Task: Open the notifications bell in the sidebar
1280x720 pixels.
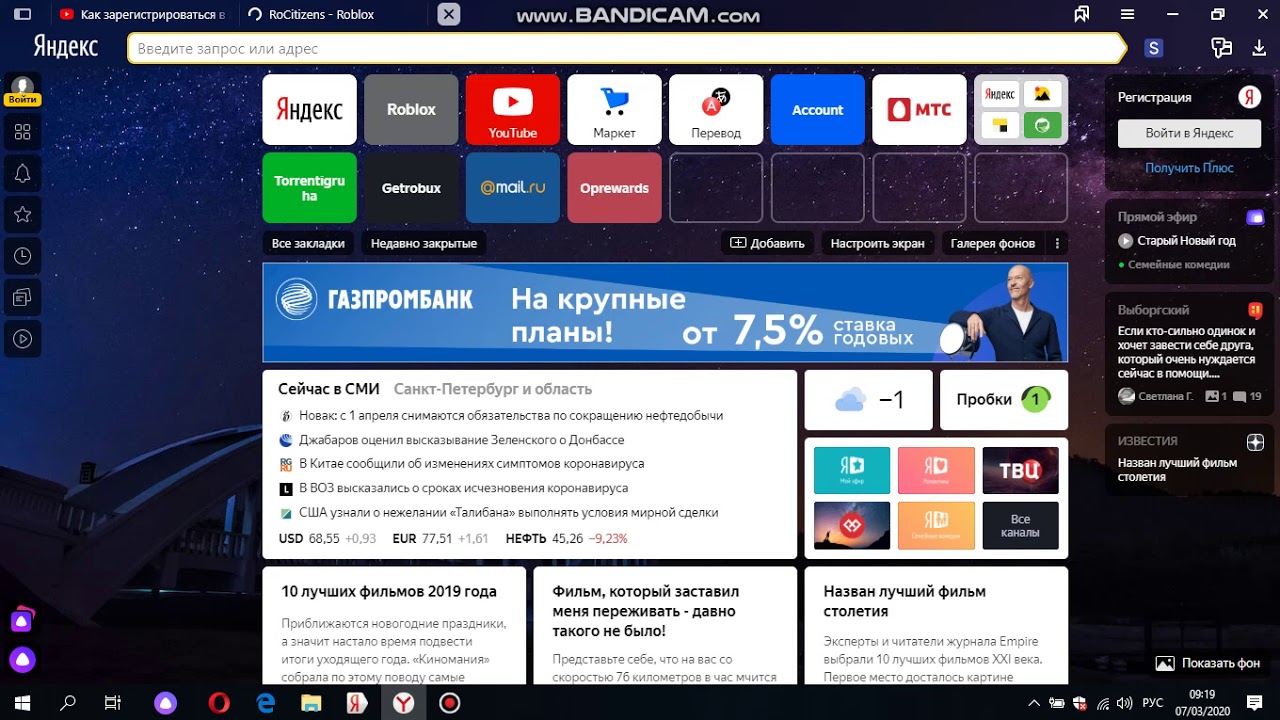Action: [22, 173]
